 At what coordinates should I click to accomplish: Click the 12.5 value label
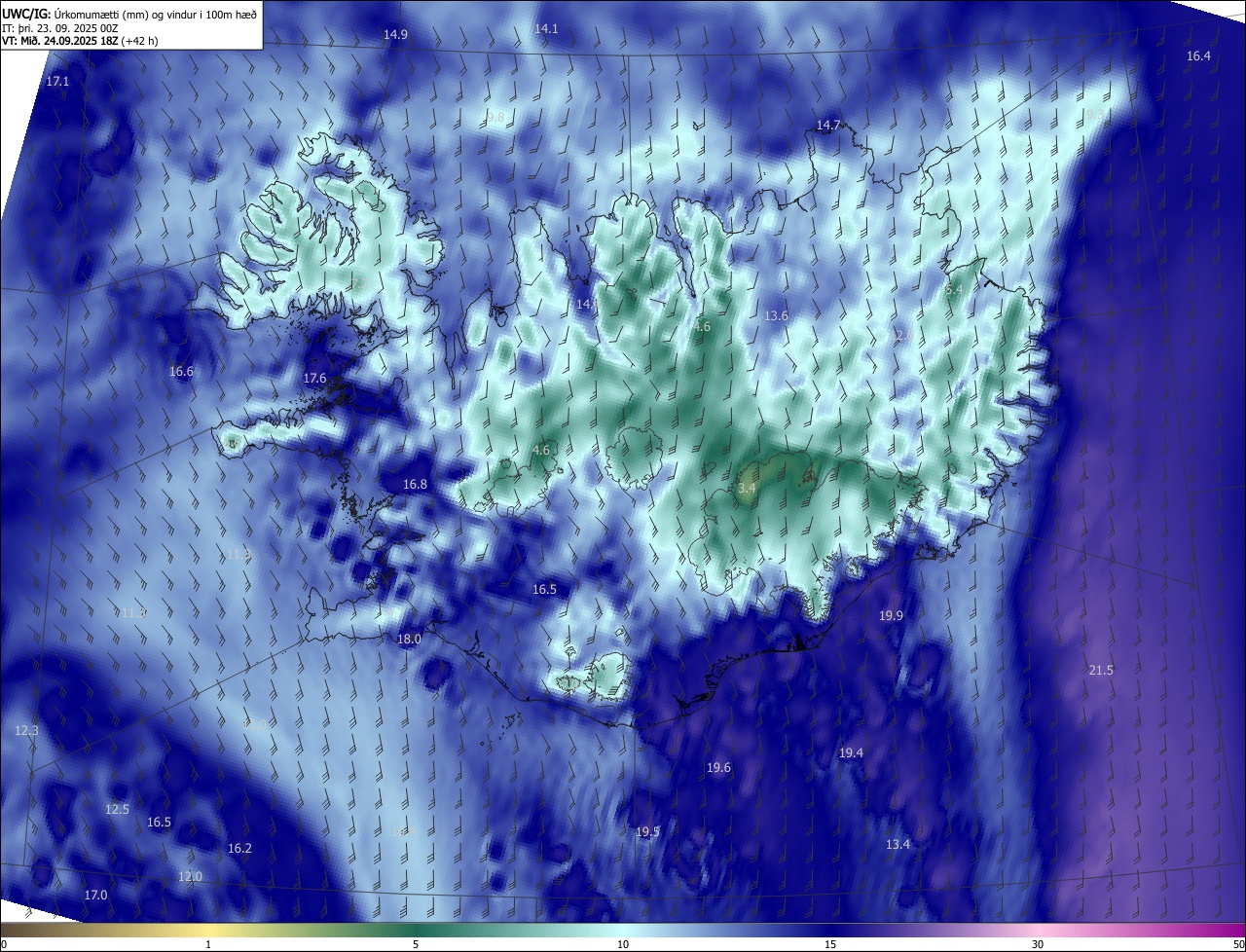tap(117, 809)
